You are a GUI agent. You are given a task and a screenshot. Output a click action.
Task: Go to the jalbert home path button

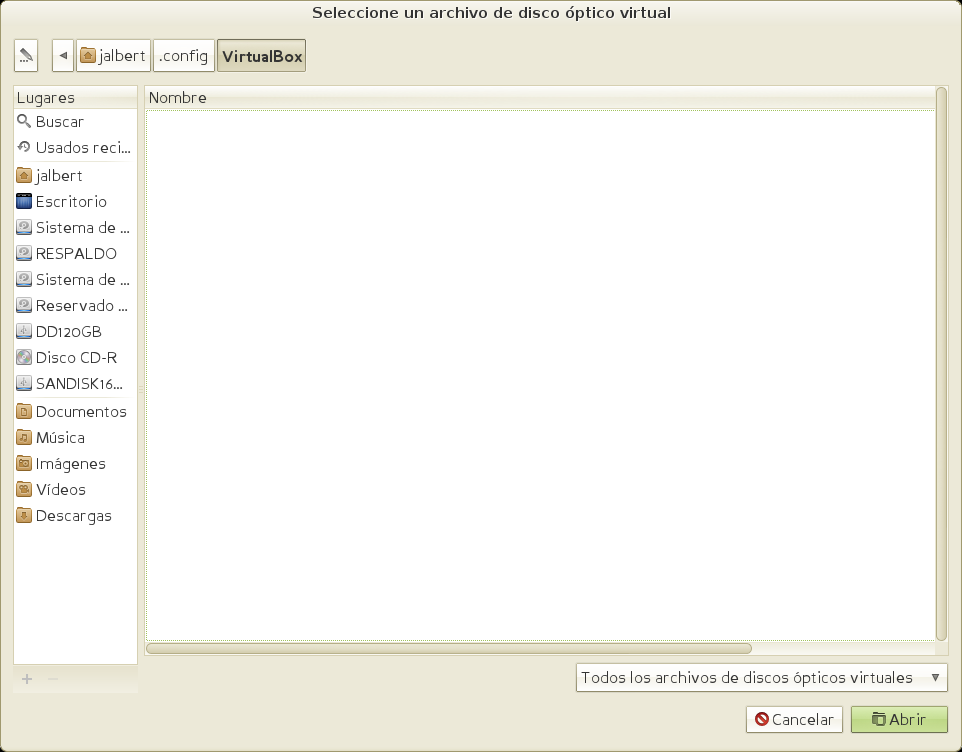click(x=114, y=56)
